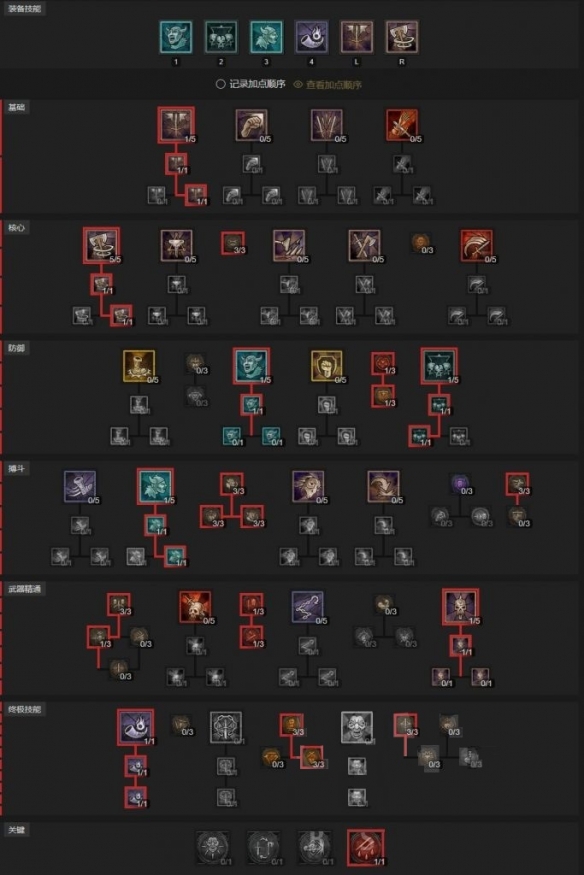Click the 3/3 passive node in 核心 row
The width and height of the screenshot is (584, 875).
(233, 244)
